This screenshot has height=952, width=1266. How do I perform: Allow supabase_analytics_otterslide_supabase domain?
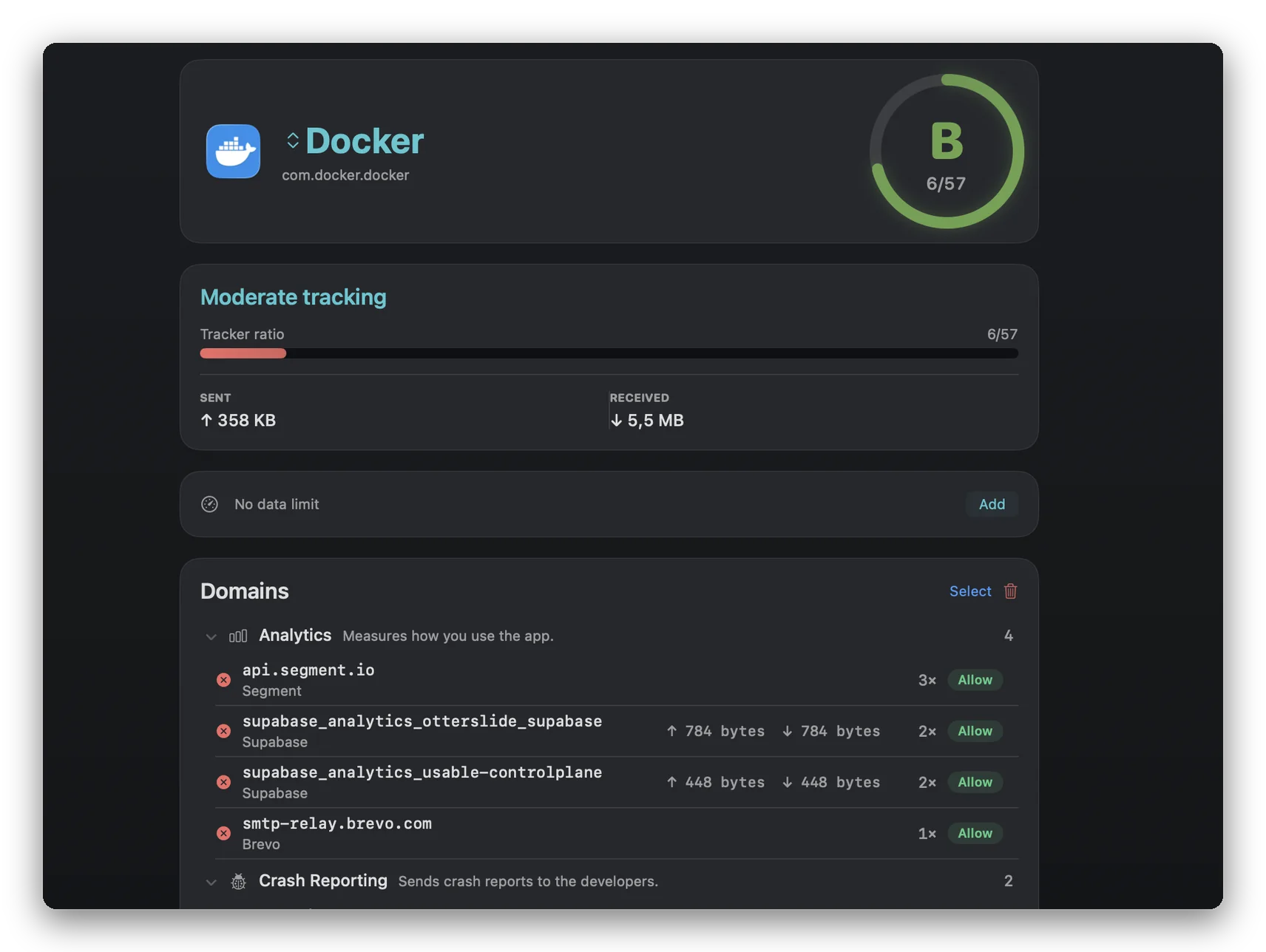pos(975,731)
